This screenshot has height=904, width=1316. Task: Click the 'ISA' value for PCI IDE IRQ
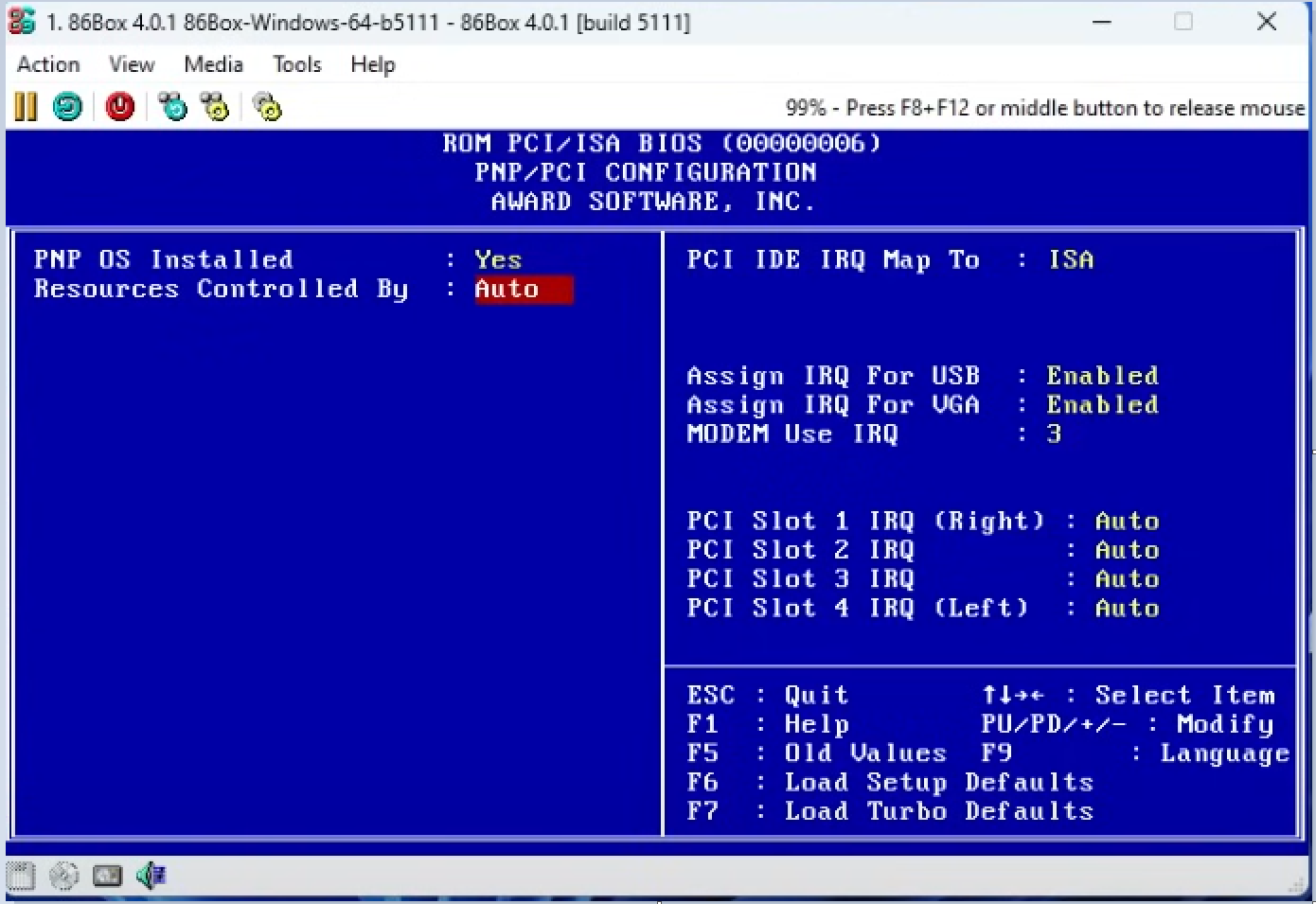pos(1071,259)
